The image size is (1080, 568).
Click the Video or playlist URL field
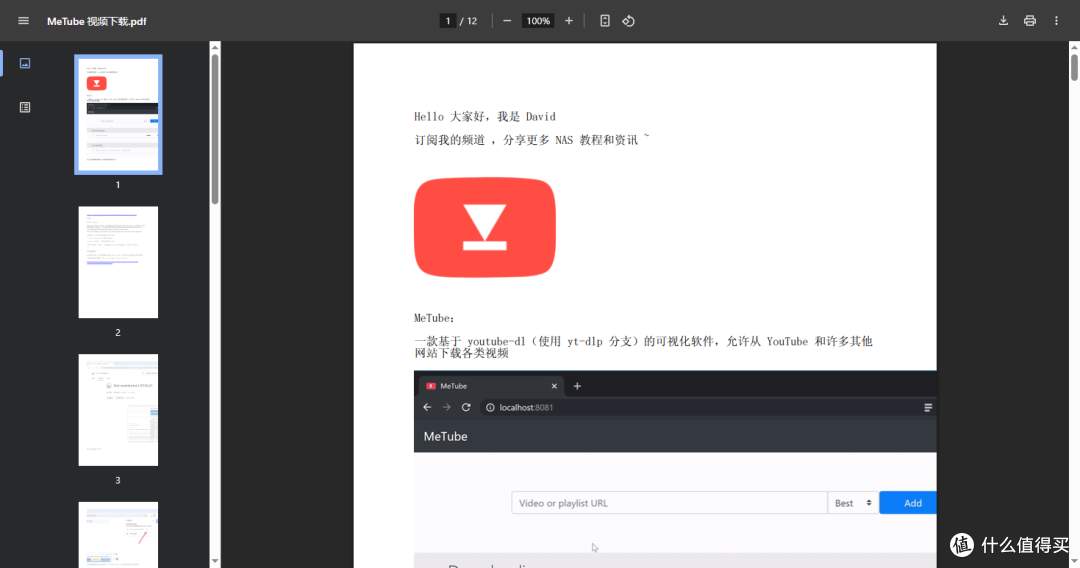pos(669,503)
